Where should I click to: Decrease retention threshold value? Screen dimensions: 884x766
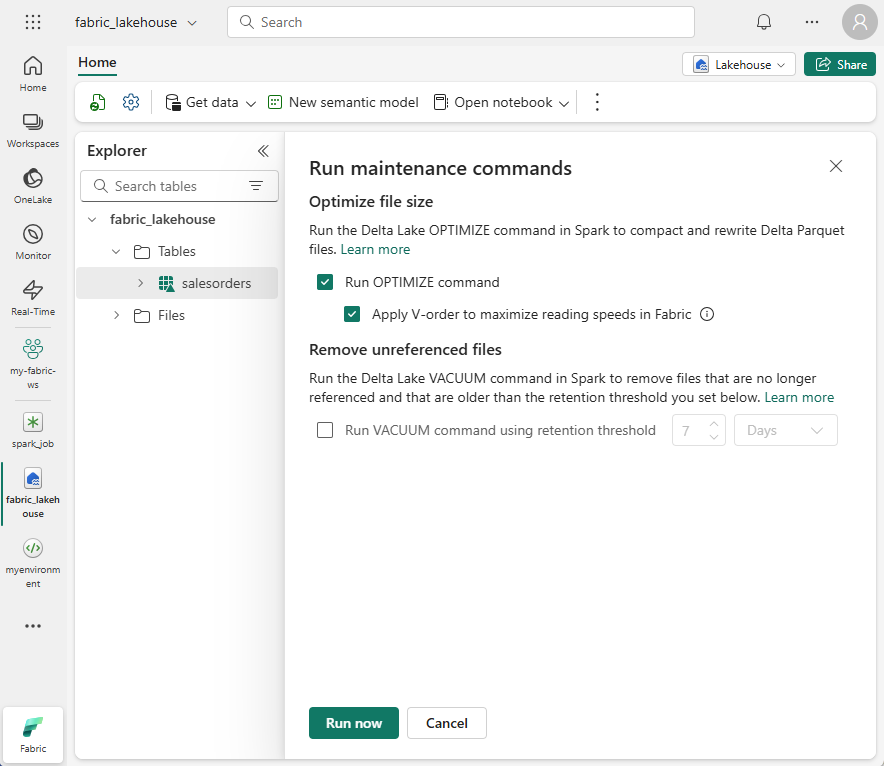[x=714, y=437]
